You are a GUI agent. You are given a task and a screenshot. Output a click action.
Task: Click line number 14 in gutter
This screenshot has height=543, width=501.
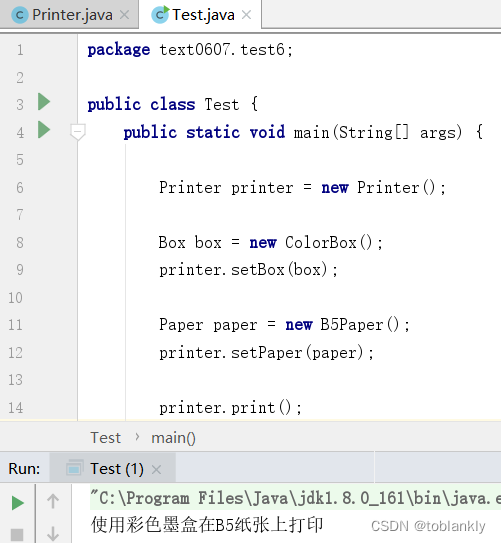click(x=16, y=408)
